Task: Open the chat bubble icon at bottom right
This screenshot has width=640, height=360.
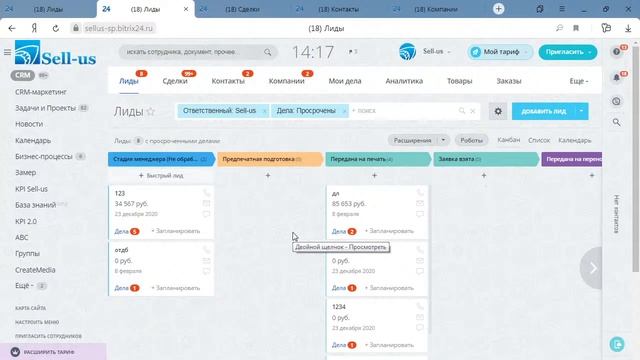Action: point(617,344)
